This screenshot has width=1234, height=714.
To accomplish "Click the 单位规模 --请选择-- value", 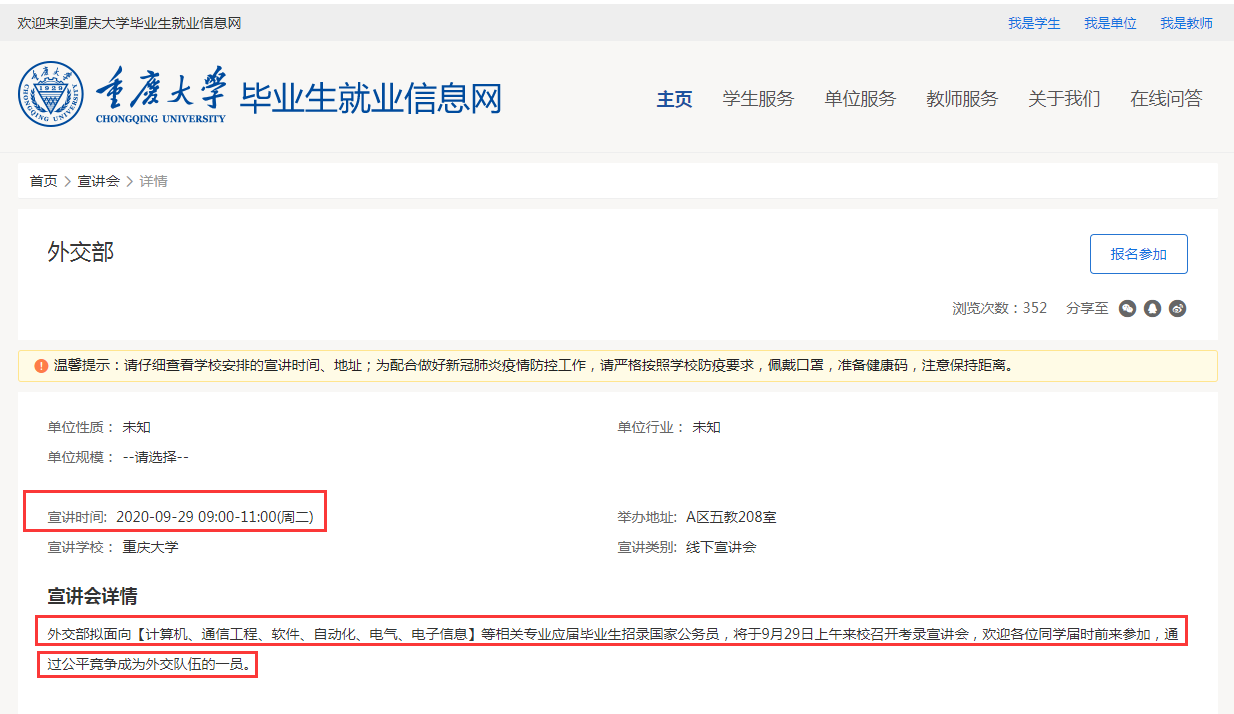I will pos(155,457).
